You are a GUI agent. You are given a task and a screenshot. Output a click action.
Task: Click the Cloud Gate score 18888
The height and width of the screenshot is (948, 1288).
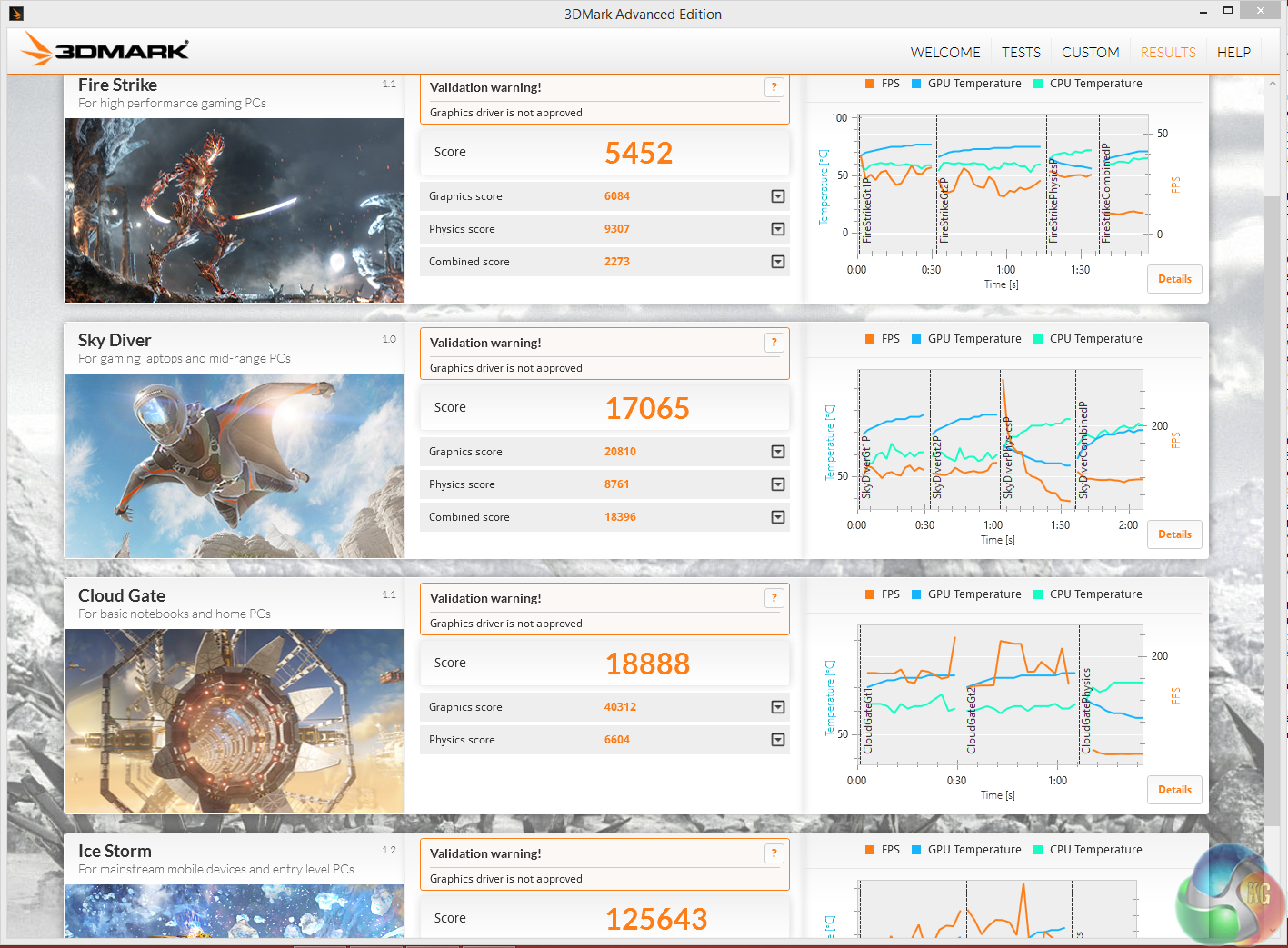(647, 664)
